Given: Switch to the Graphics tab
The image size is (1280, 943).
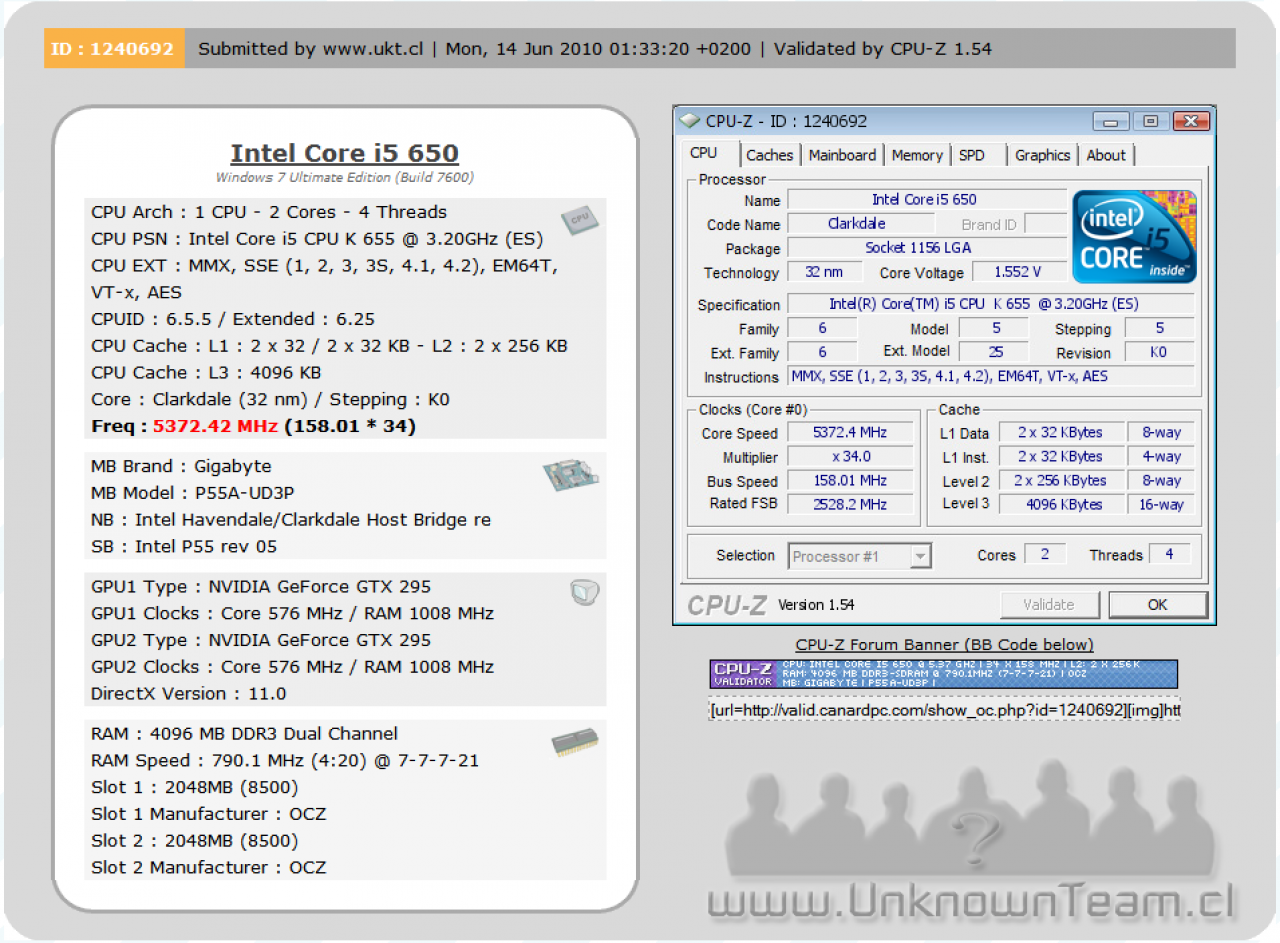Looking at the screenshot, I should coord(1042,155).
